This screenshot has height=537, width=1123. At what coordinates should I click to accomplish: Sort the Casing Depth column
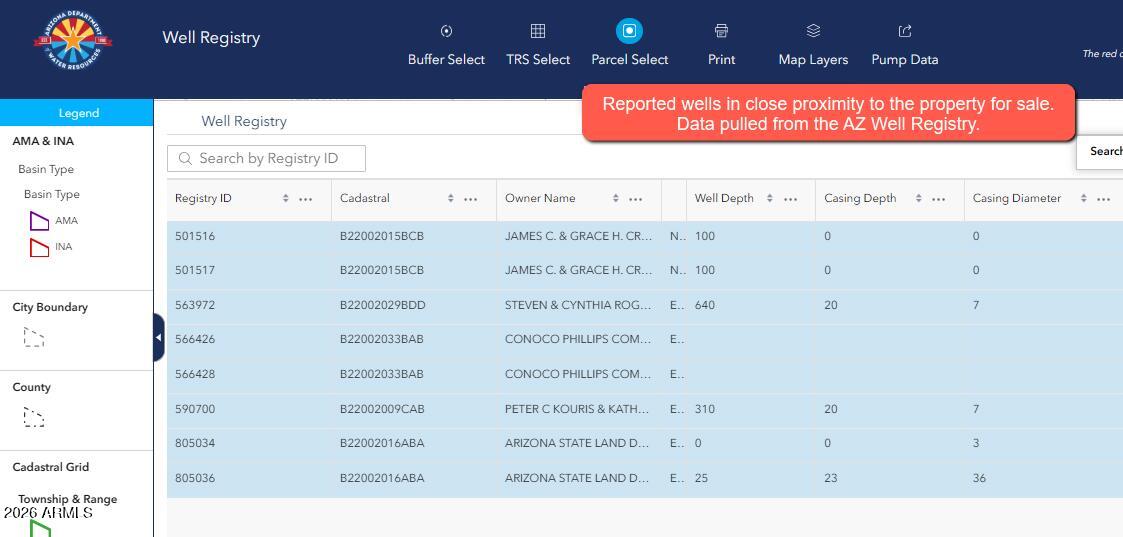919,198
